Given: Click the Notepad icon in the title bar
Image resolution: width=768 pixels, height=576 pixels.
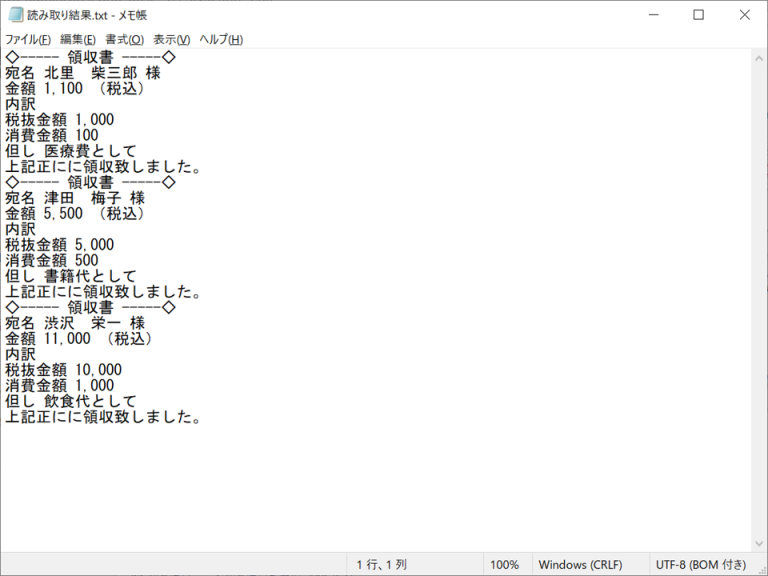Looking at the screenshot, I should click(15, 15).
